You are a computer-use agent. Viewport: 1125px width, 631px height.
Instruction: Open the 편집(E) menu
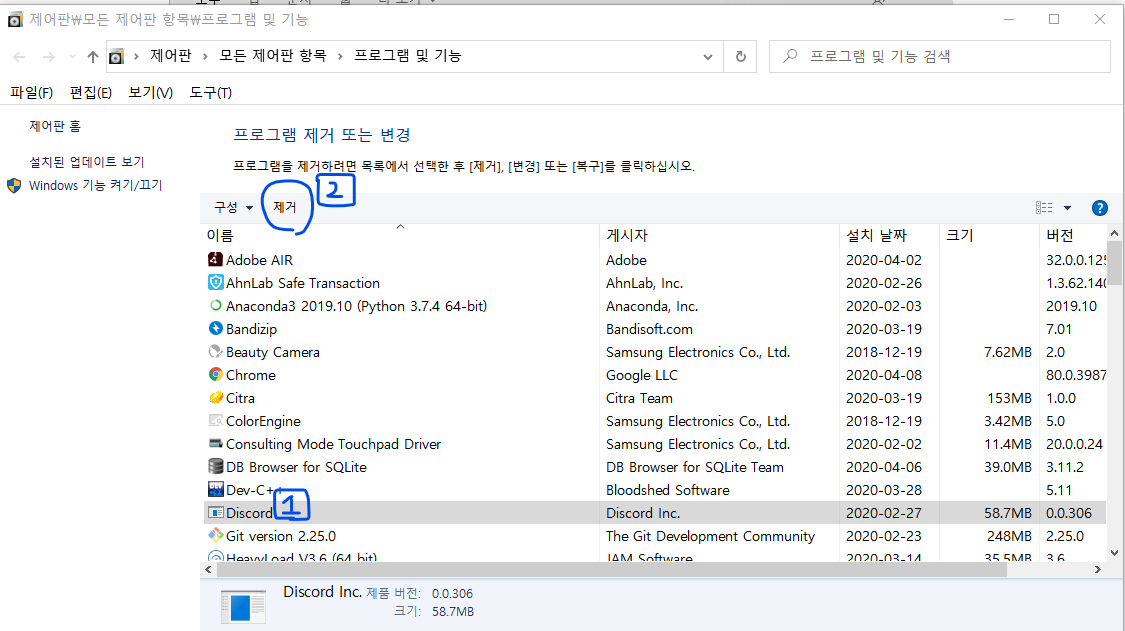point(90,93)
